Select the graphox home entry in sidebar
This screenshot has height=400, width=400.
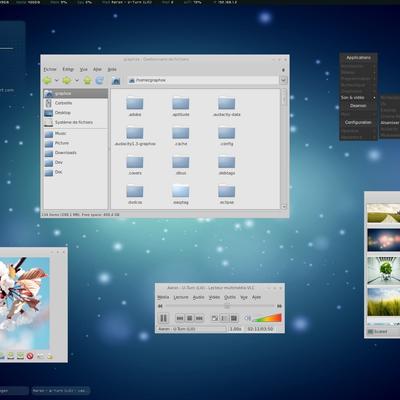click(76, 93)
